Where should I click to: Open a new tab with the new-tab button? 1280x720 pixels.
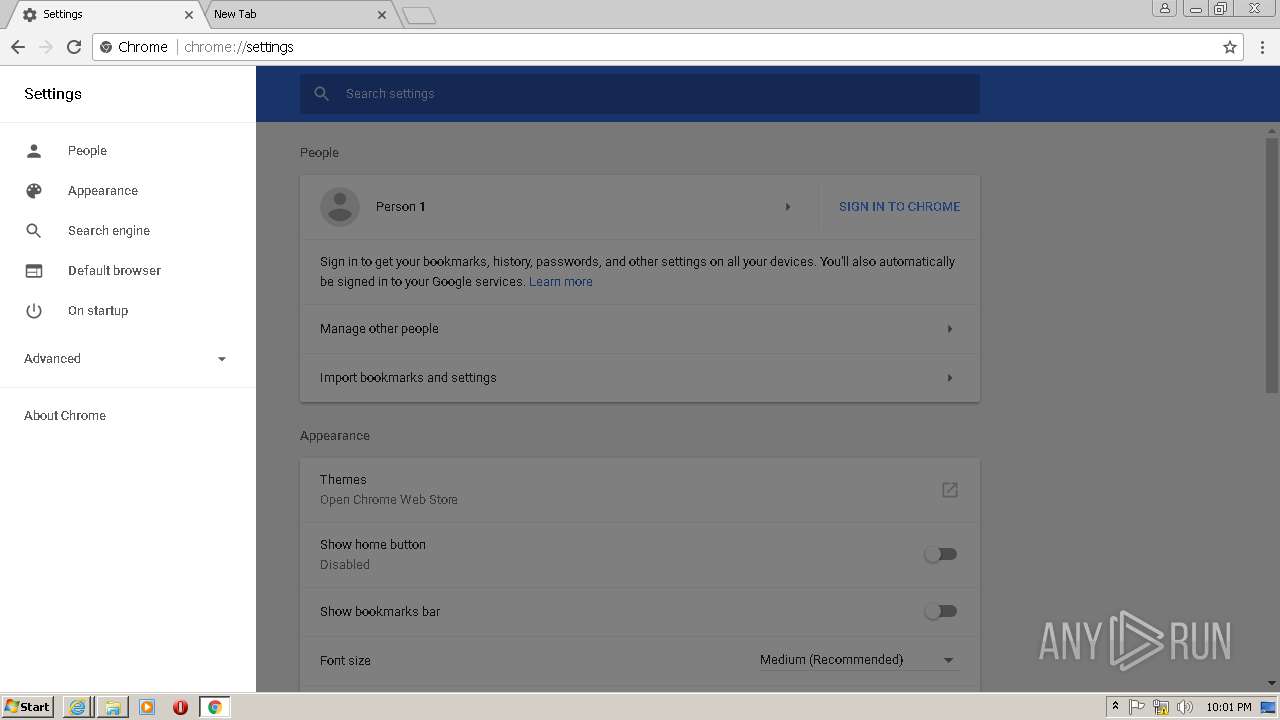point(419,15)
